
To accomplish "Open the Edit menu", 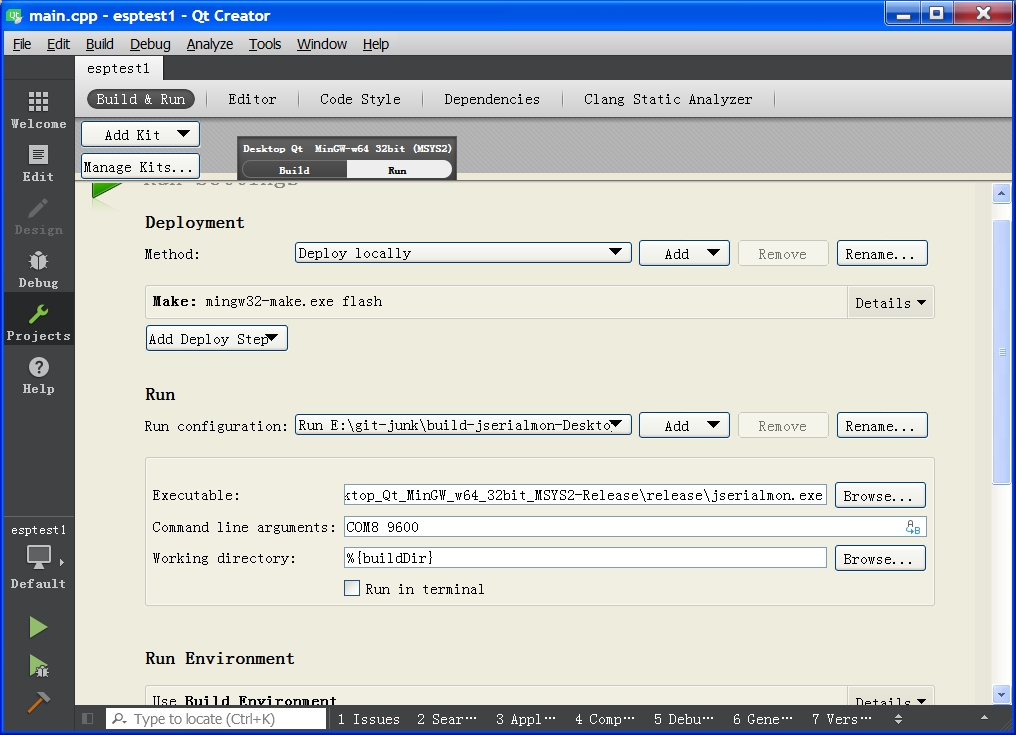I will pyautogui.click(x=58, y=44).
